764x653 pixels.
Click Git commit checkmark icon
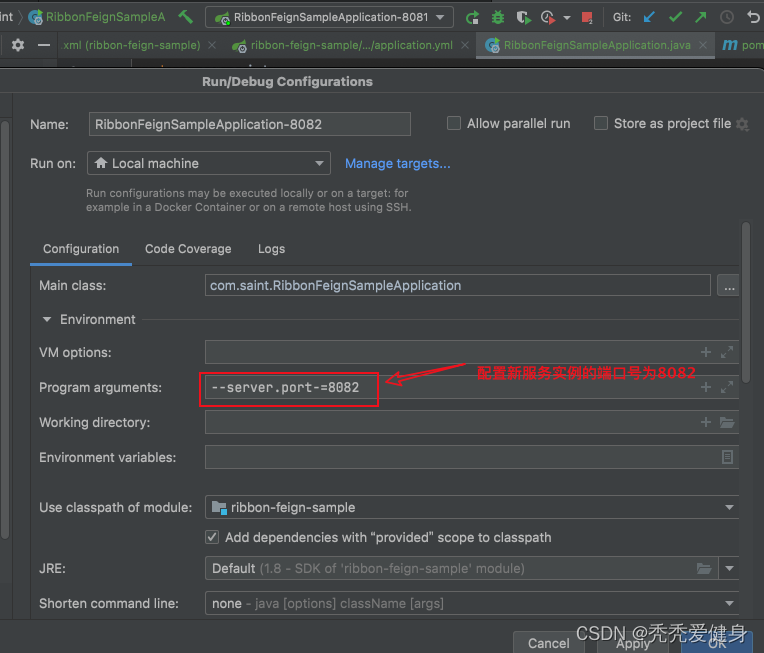[675, 18]
